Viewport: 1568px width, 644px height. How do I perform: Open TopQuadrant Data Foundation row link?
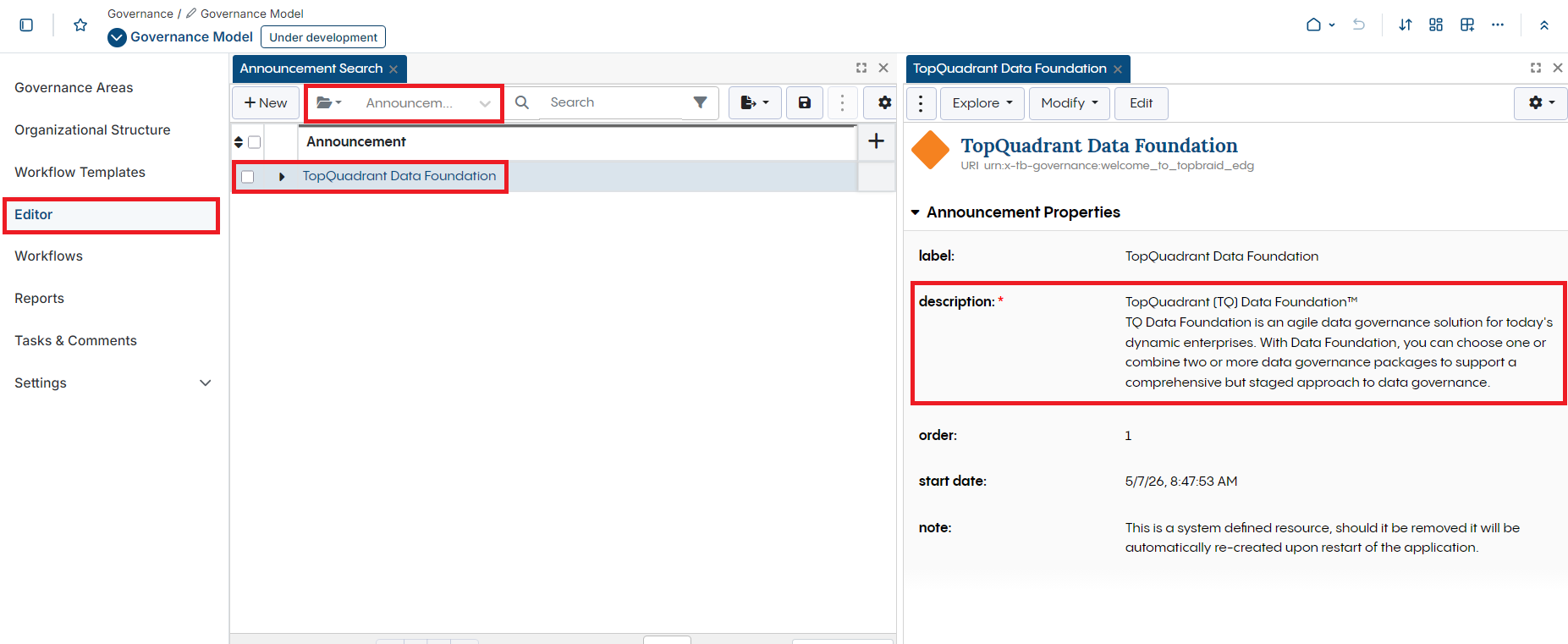pos(399,176)
